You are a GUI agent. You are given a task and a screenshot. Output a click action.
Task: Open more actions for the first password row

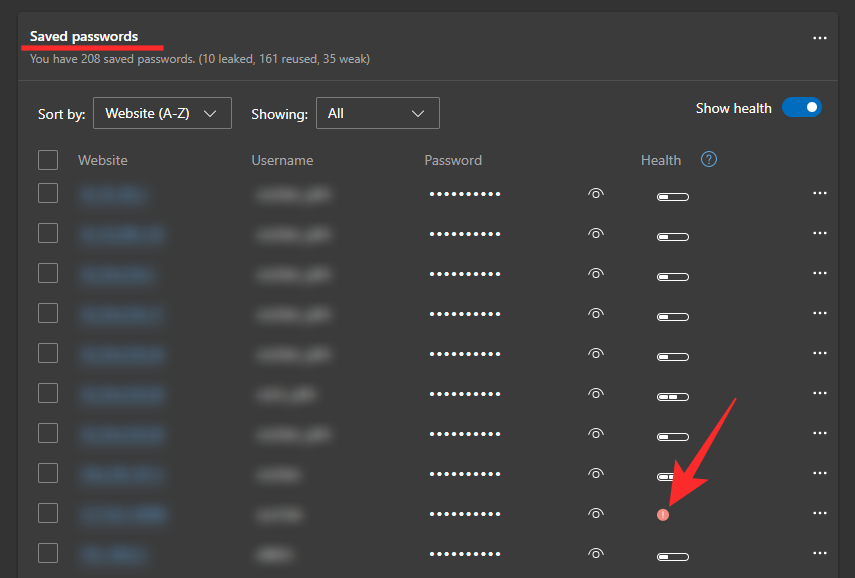(820, 194)
